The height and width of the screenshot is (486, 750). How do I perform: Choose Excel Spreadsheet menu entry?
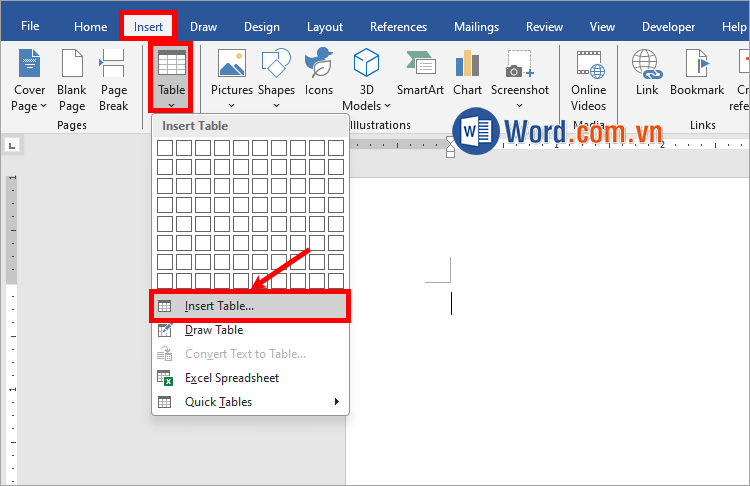[250, 378]
